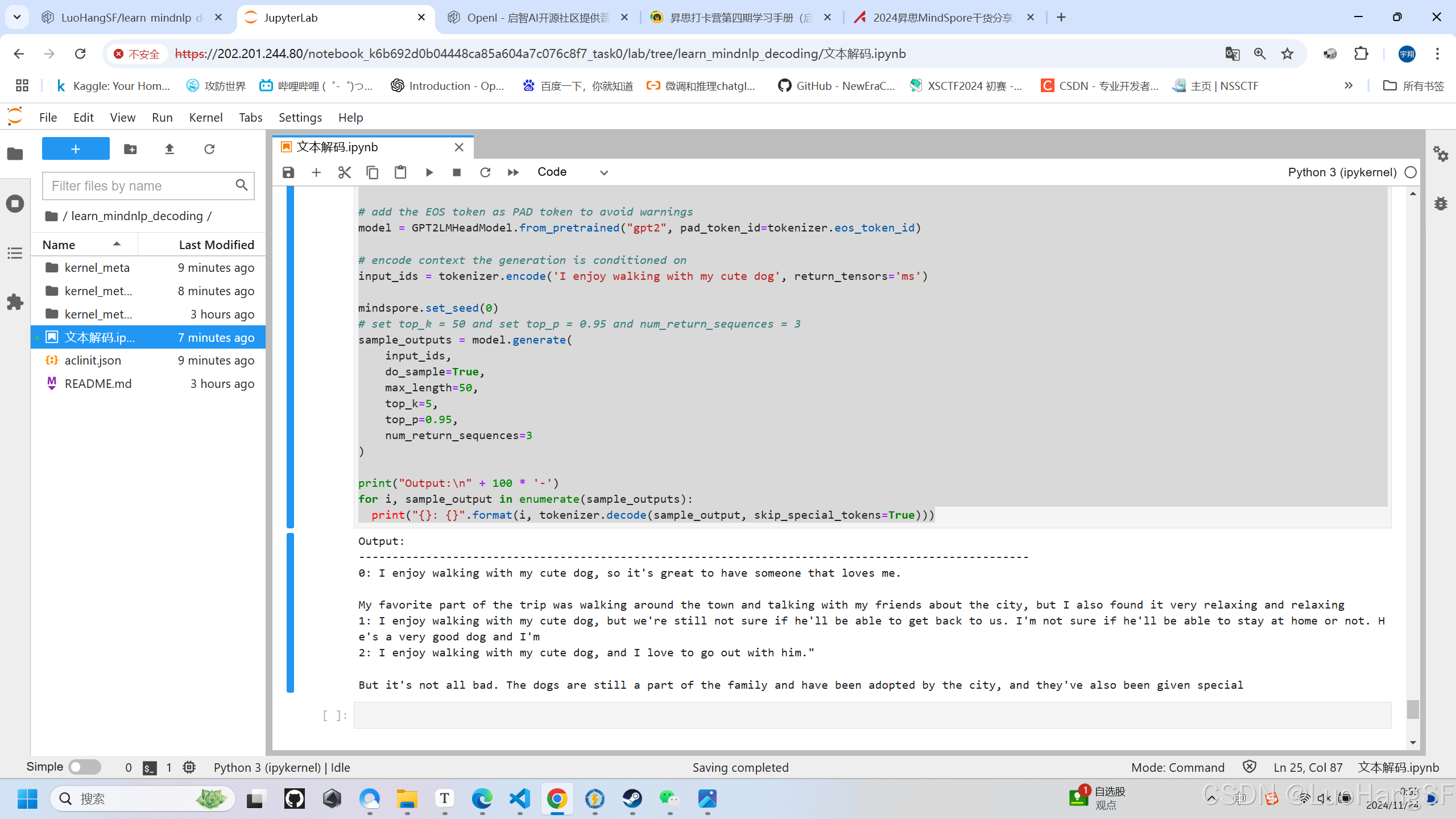The height and width of the screenshot is (819, 1456).
Task: Restart kernel and run all cells
Action: [513, 172]
